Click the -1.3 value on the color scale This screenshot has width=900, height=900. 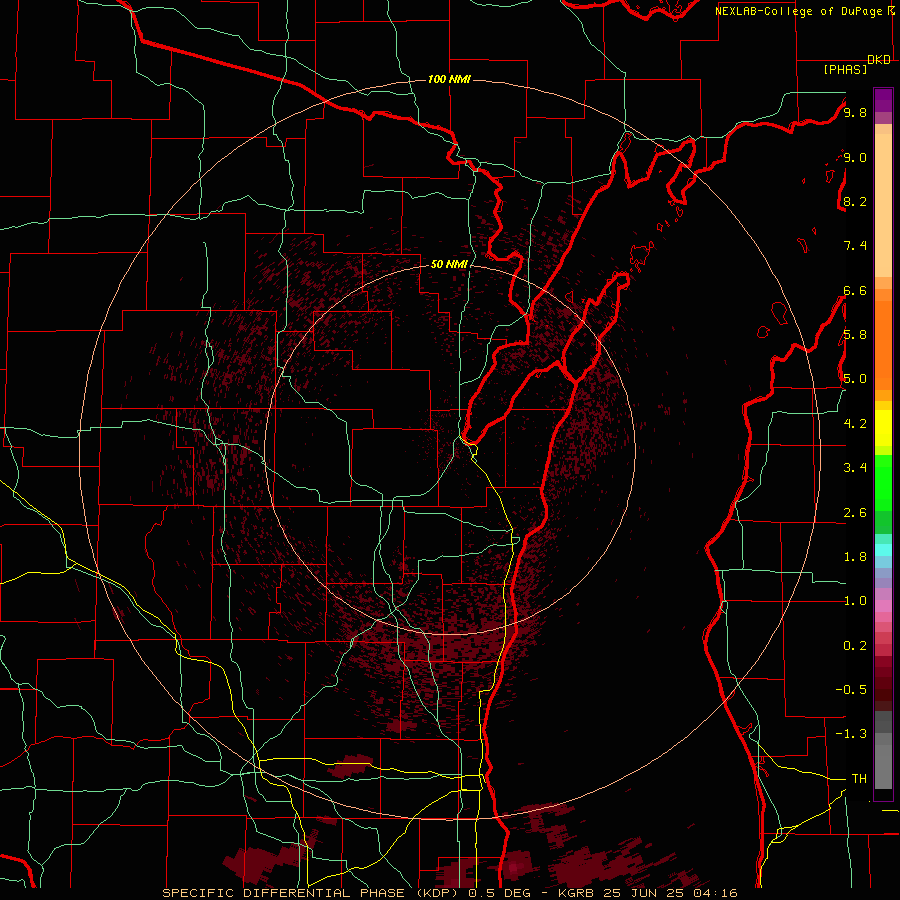coord(851,734)
